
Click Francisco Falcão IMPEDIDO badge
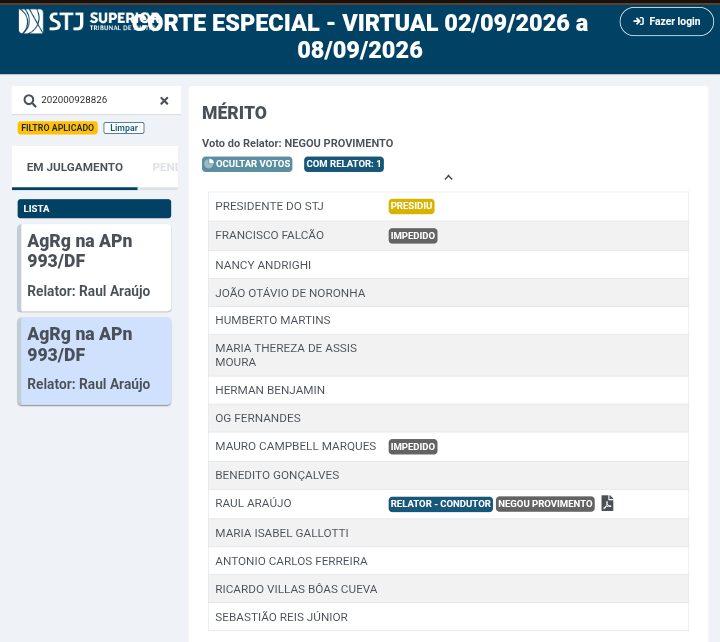413,236
